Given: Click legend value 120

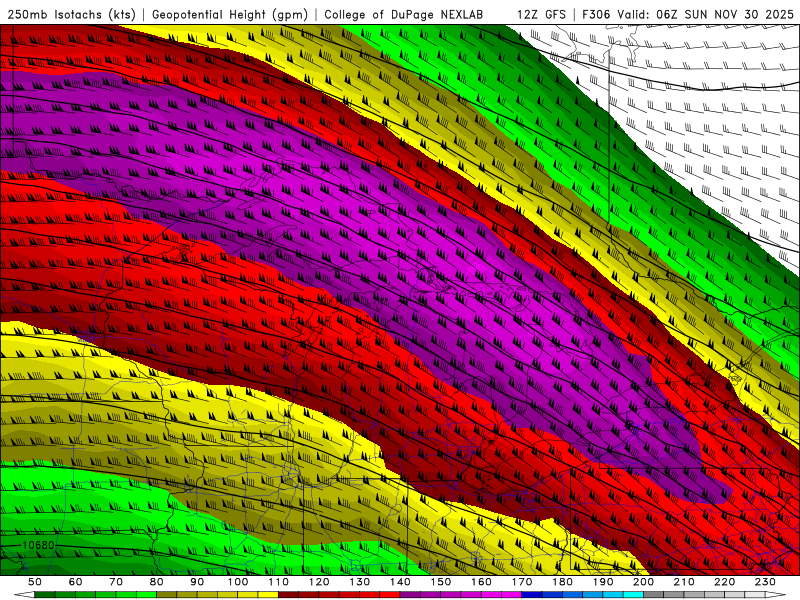Looking at the screenshot, I should 319,582.
